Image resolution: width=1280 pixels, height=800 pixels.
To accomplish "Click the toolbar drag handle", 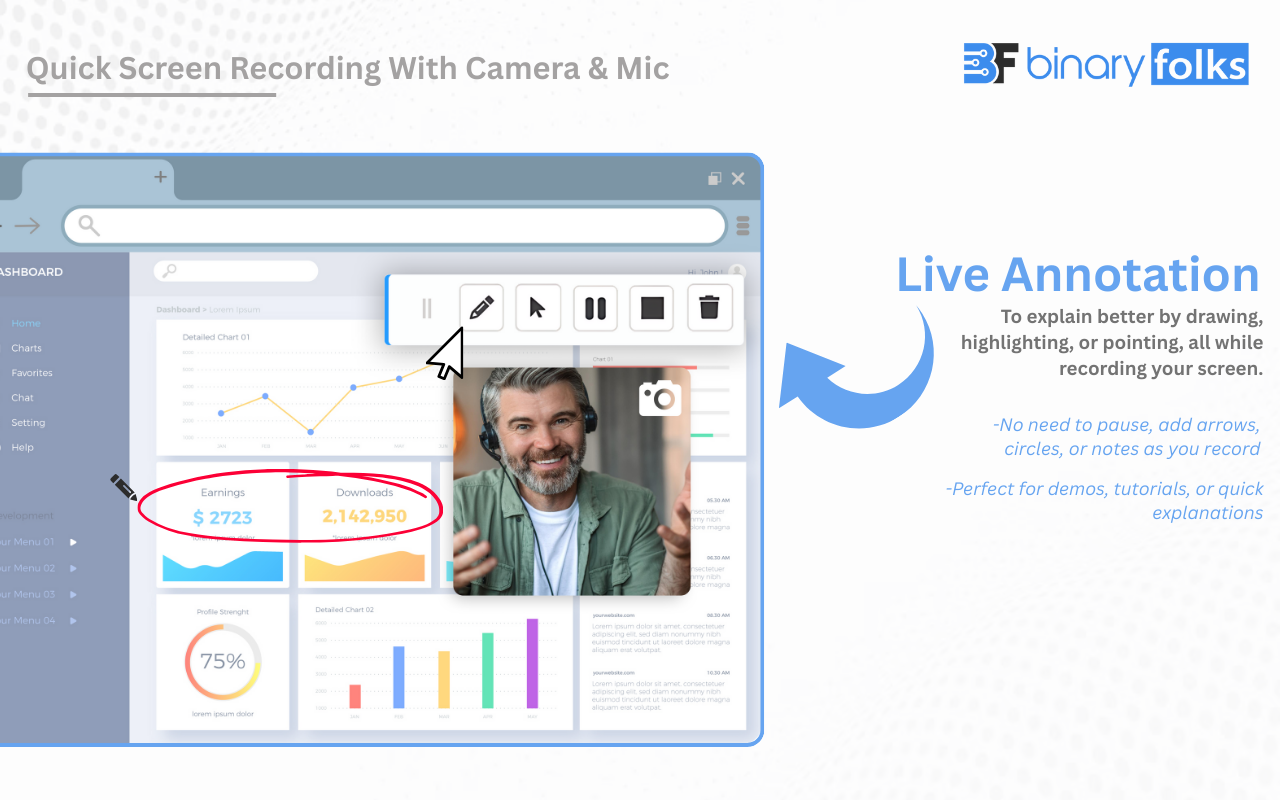I will coord(427,308).
